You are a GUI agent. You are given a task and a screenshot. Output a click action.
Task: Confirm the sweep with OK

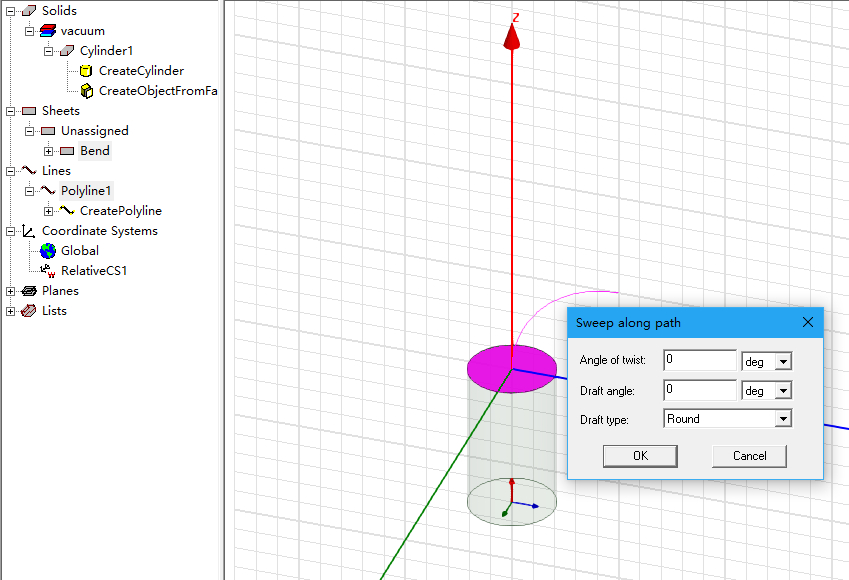(640, 456)
